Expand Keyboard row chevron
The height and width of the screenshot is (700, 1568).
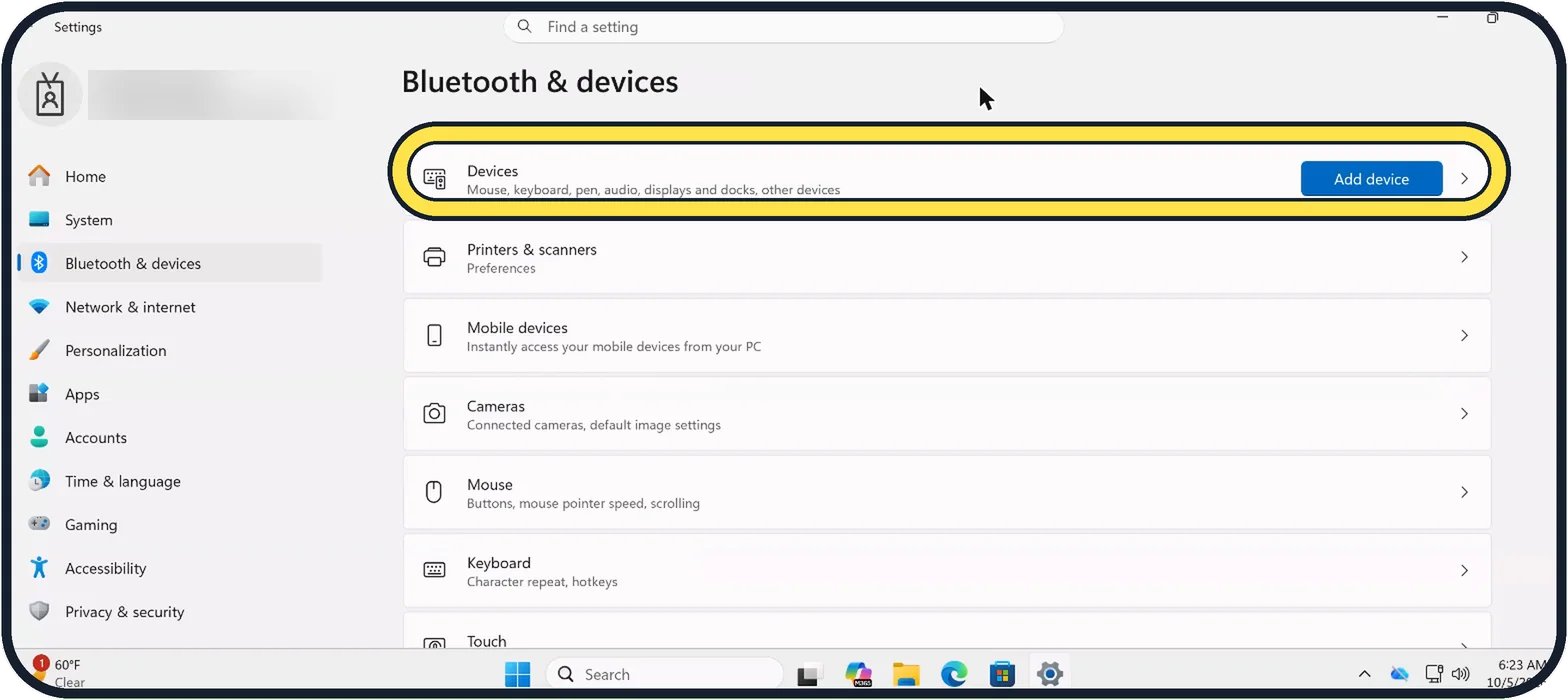[1464, 570]
